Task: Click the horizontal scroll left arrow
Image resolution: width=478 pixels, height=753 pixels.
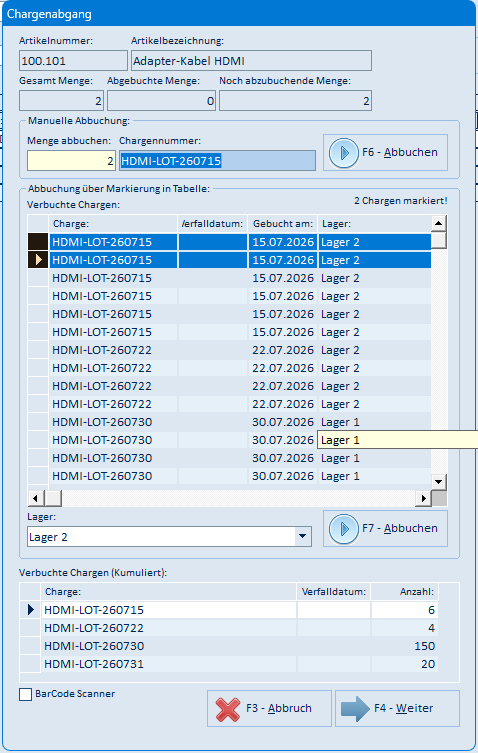Action: (36, 498)
